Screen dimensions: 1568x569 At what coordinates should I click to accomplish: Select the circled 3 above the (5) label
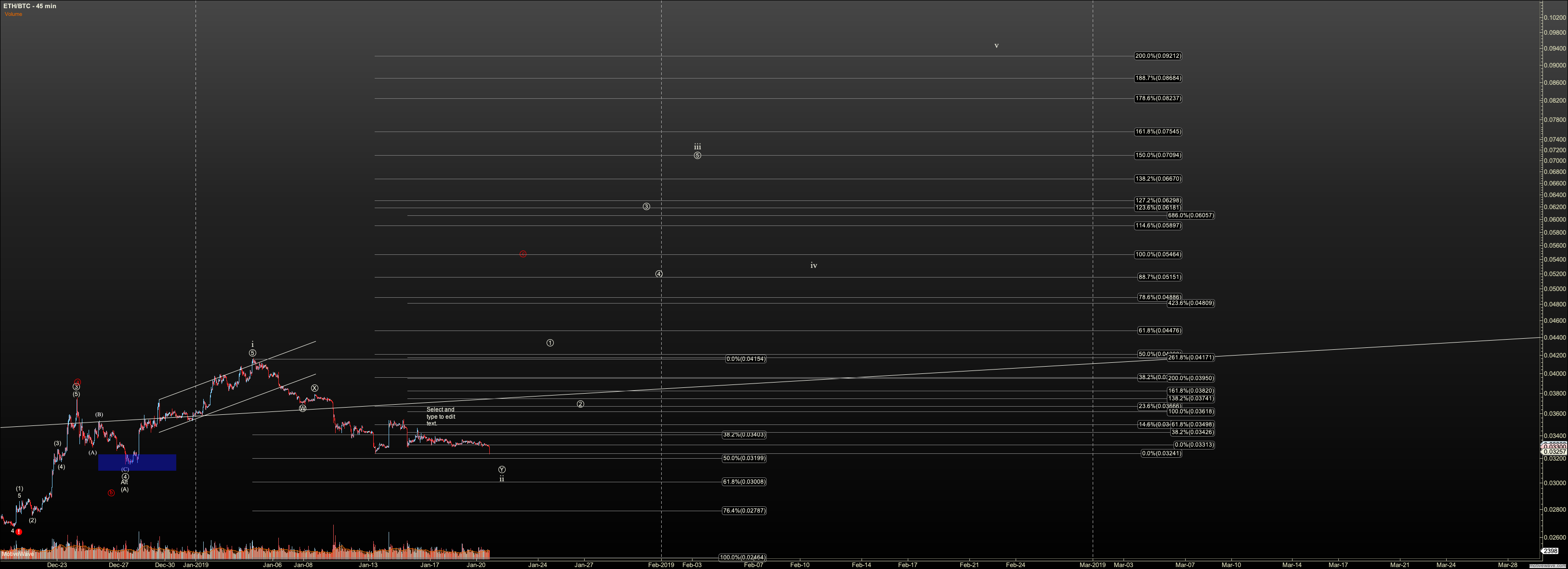[x=76, y=387]
